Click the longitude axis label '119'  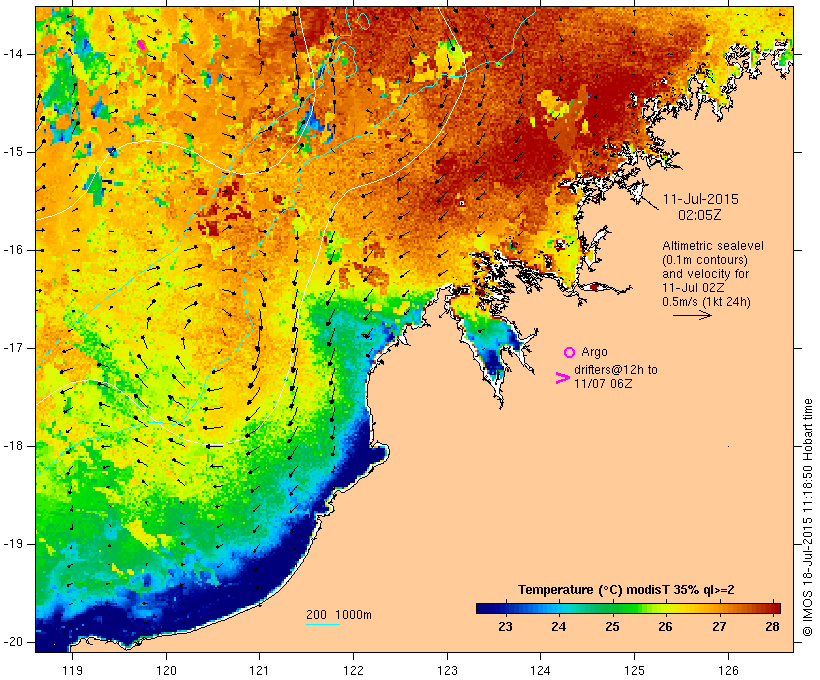tap(72, 670)
